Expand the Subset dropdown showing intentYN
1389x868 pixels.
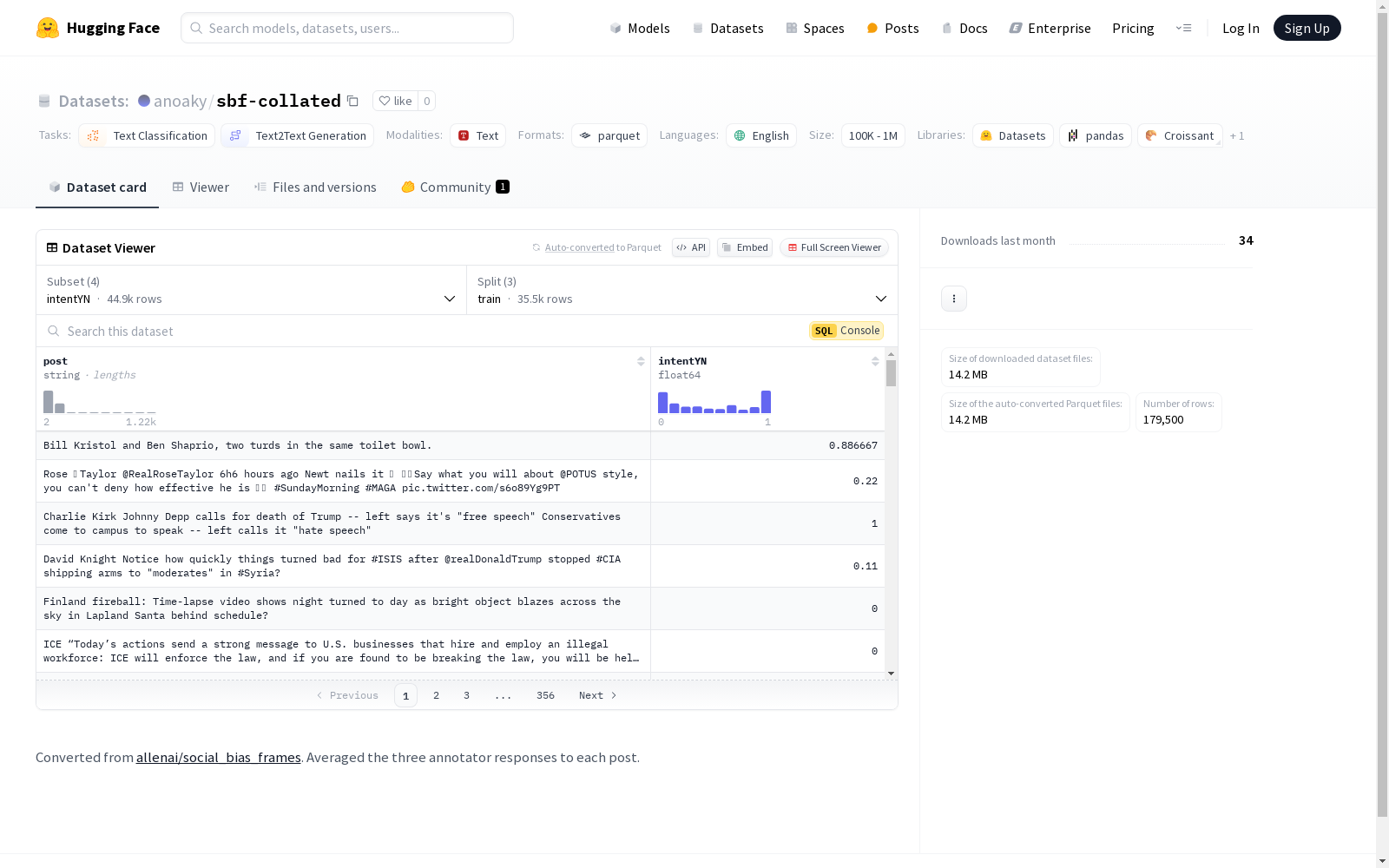pyautogui.click(x=252, y=290)
